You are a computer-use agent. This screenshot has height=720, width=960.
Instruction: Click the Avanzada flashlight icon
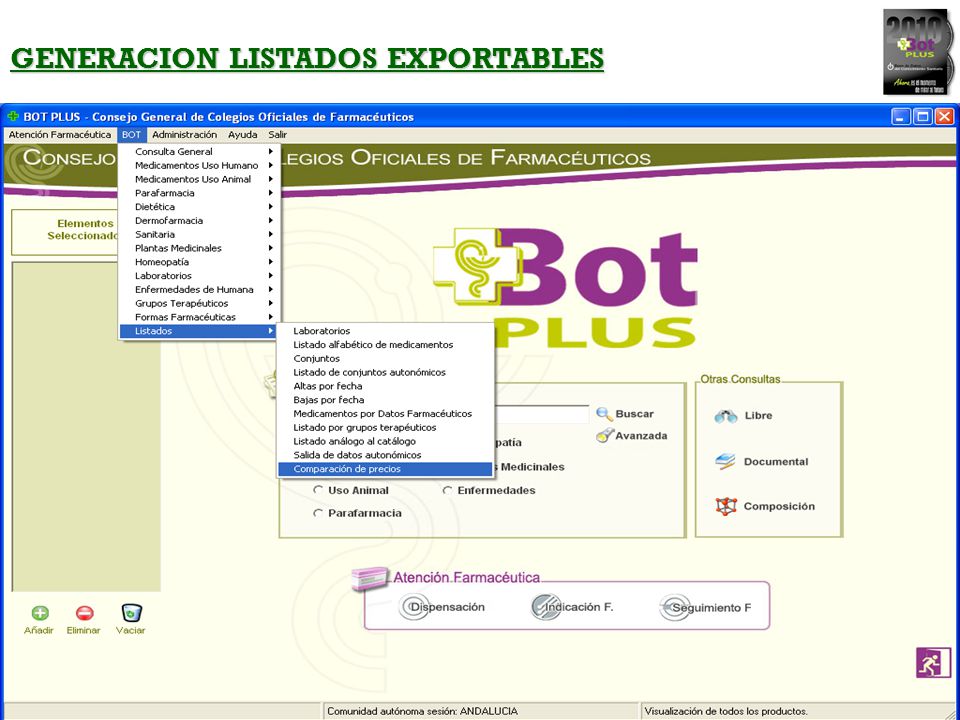[604, 436]
